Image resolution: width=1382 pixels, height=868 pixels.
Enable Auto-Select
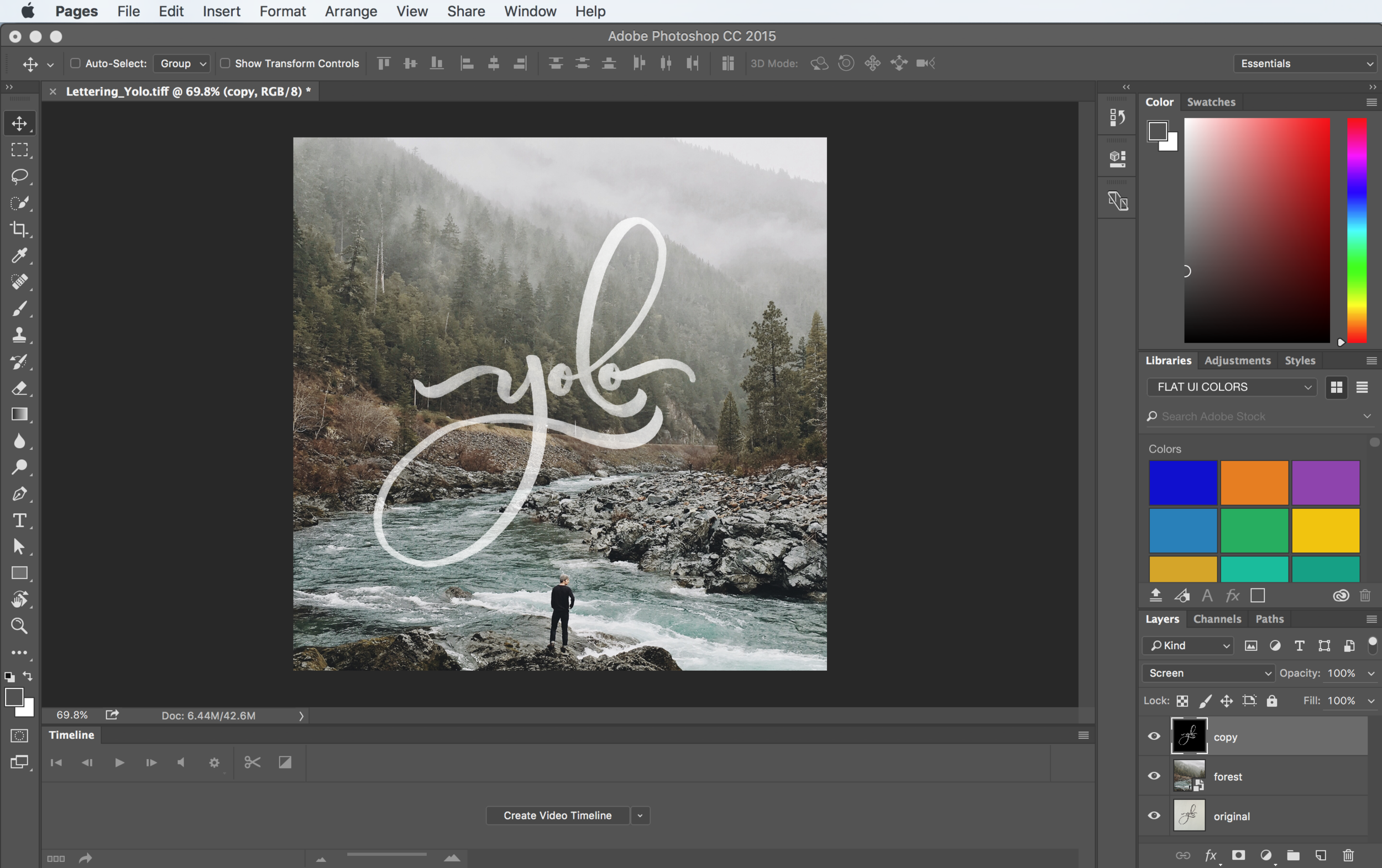click(75, 64)
